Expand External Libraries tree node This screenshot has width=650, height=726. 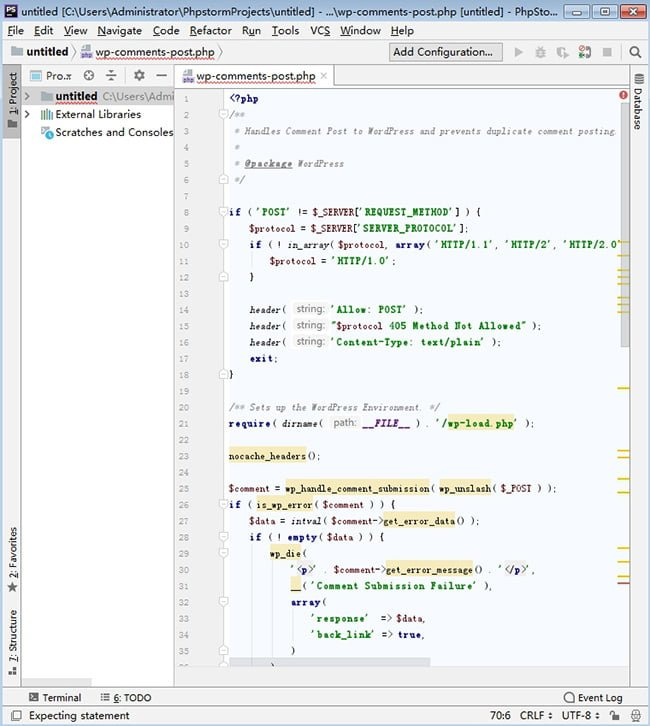point(27,114)
